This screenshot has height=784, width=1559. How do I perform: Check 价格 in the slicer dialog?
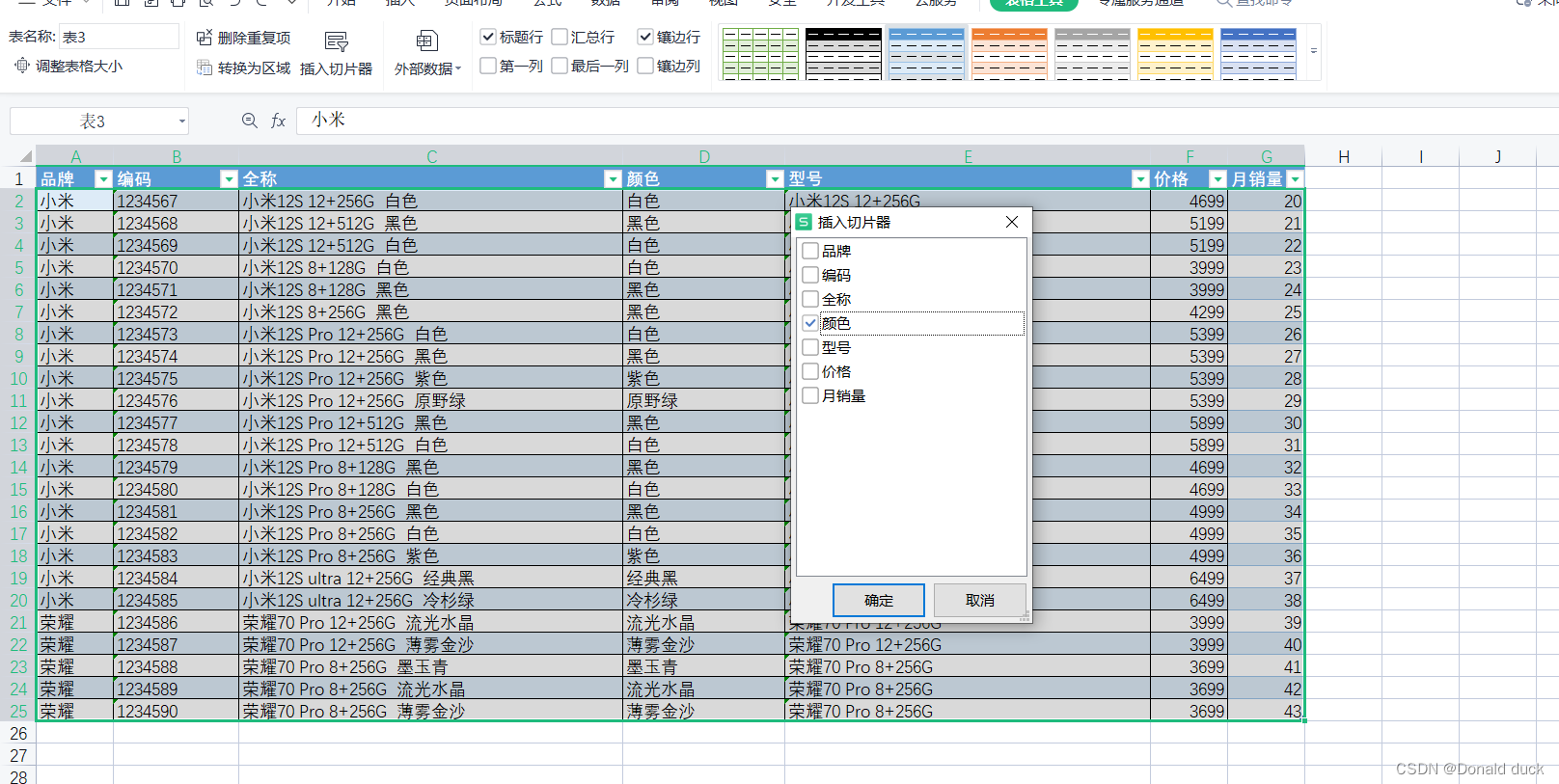pos(810,371)
